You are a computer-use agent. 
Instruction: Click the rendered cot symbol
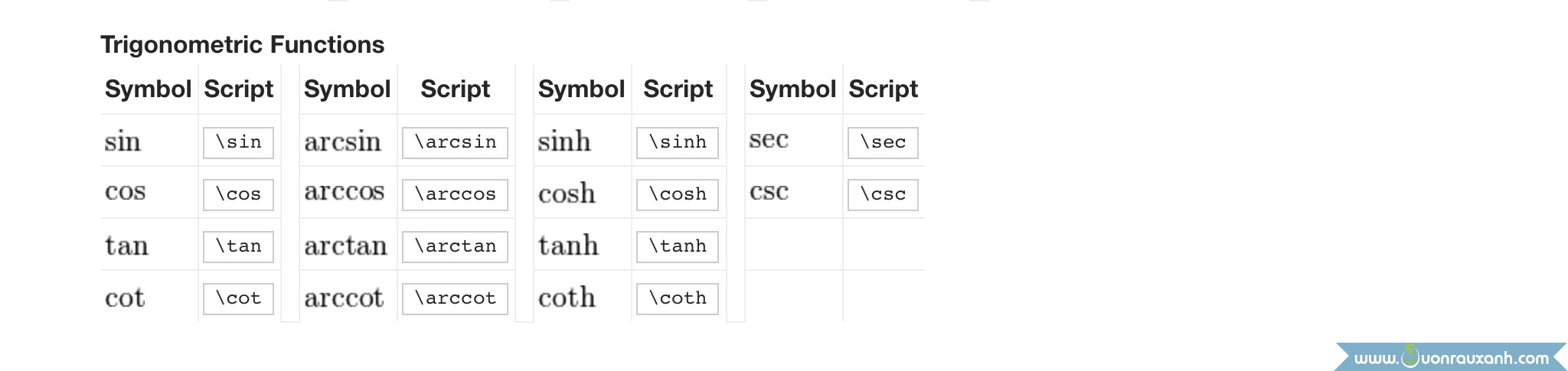125,298
